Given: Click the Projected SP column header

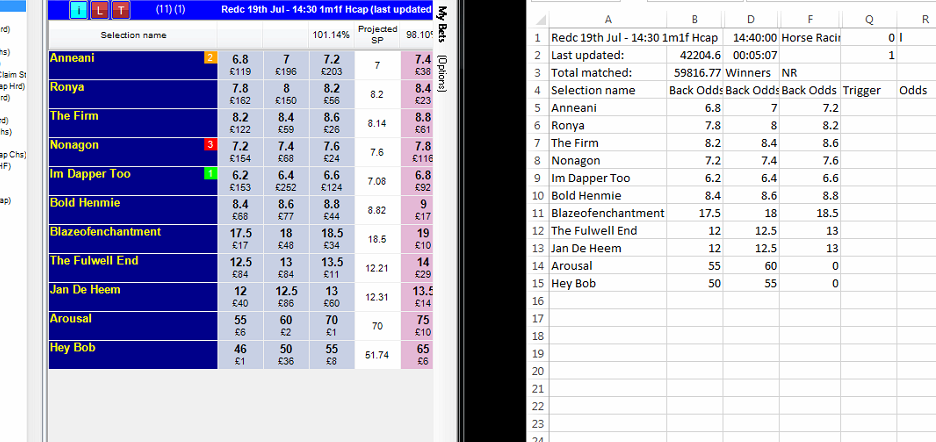Looking at the screenshot, I should tap(377, 36).
